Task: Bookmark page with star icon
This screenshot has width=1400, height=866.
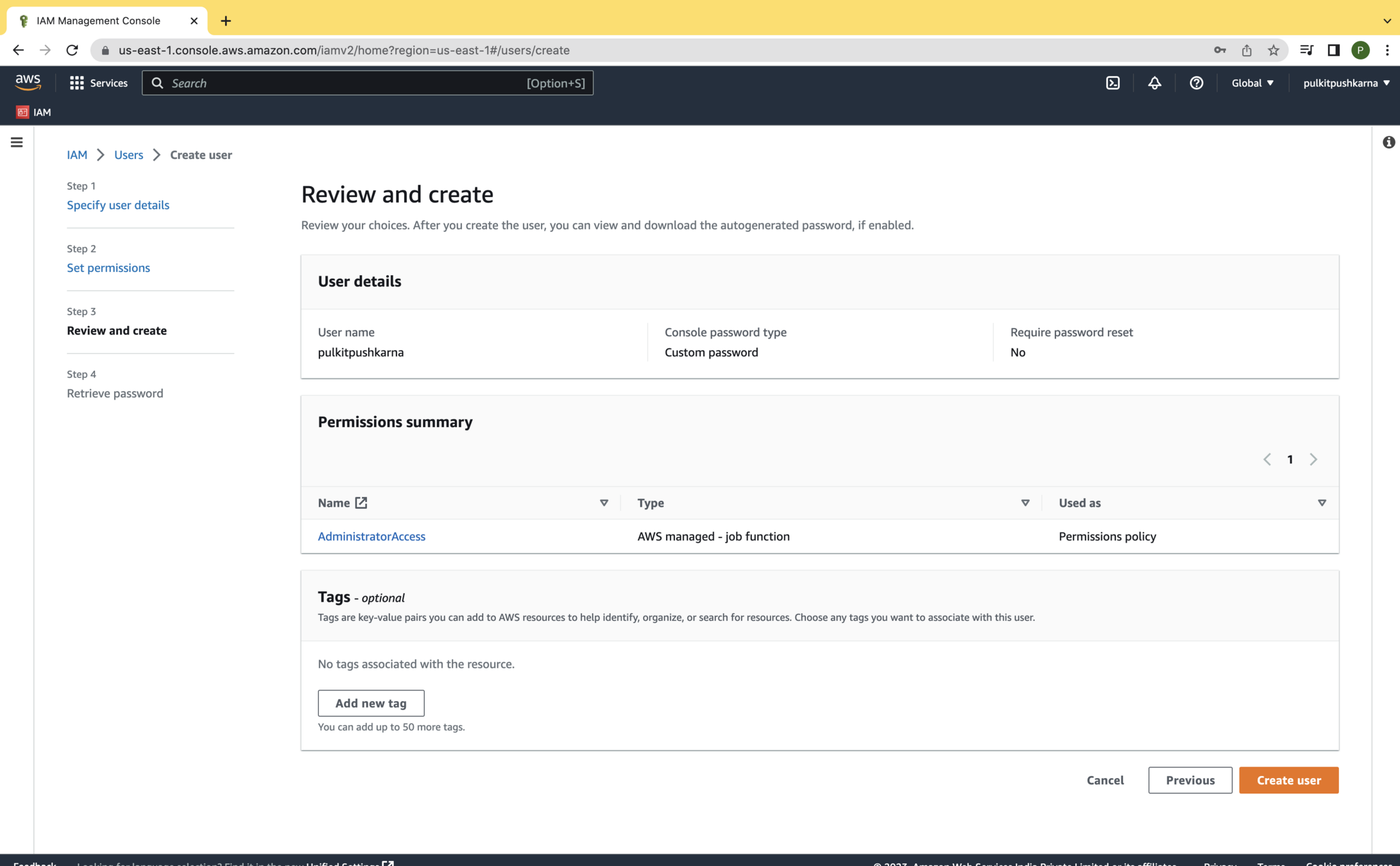Action: pos(1274,50)
